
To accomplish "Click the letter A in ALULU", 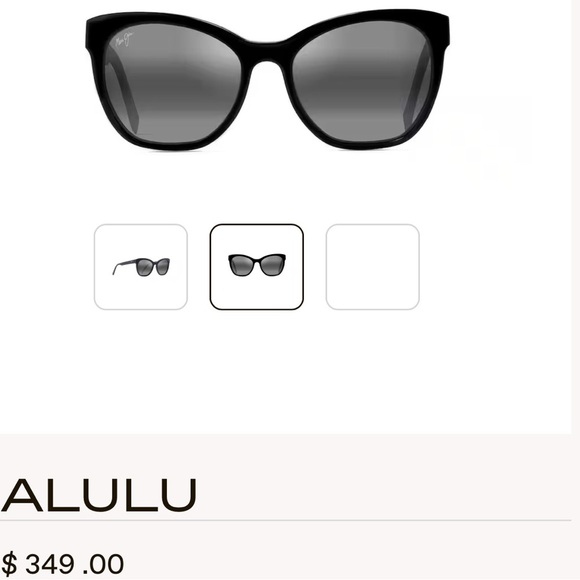I will 22,495.
